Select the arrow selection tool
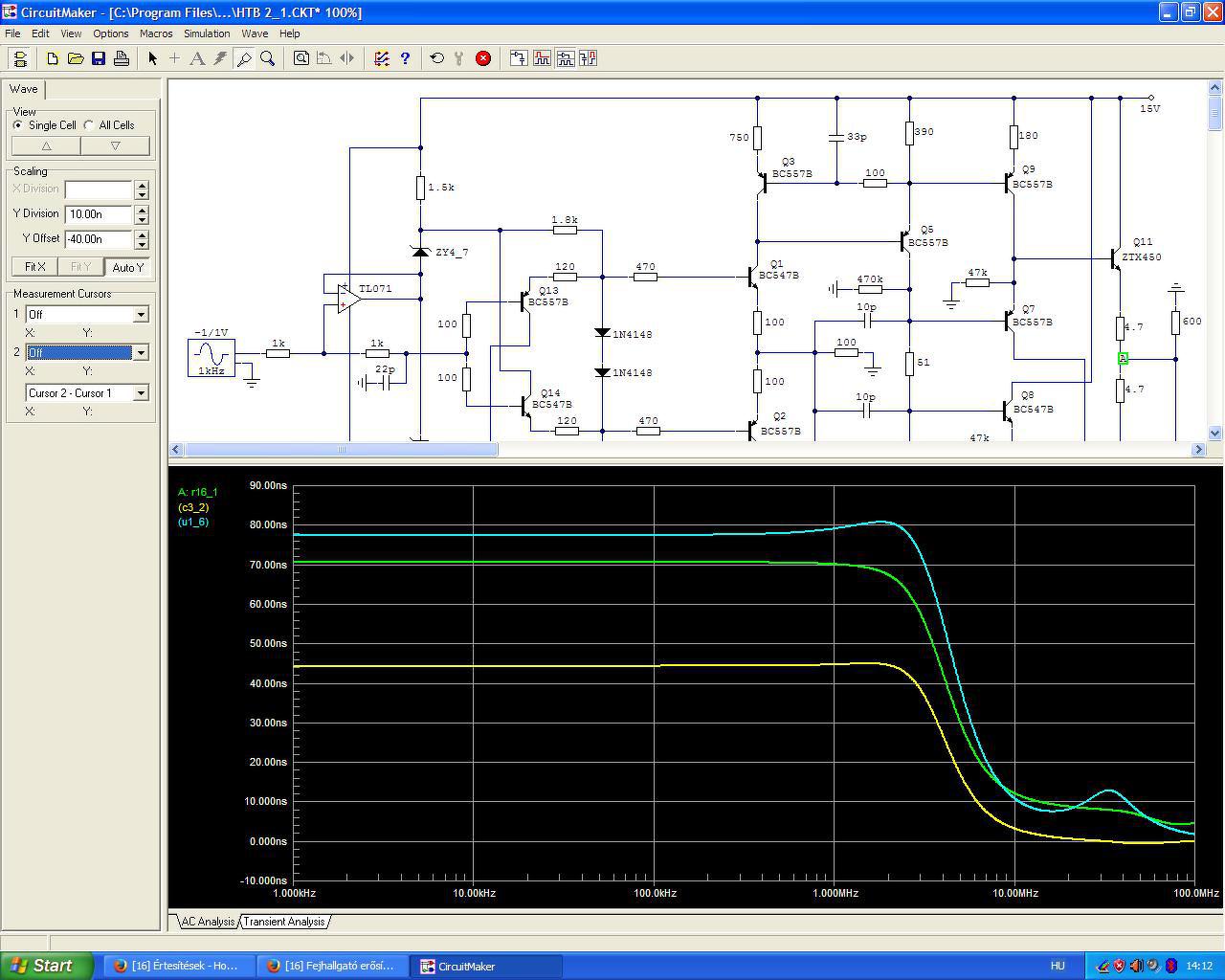This screenshot has height=980, width=1225. coord(152,58)
